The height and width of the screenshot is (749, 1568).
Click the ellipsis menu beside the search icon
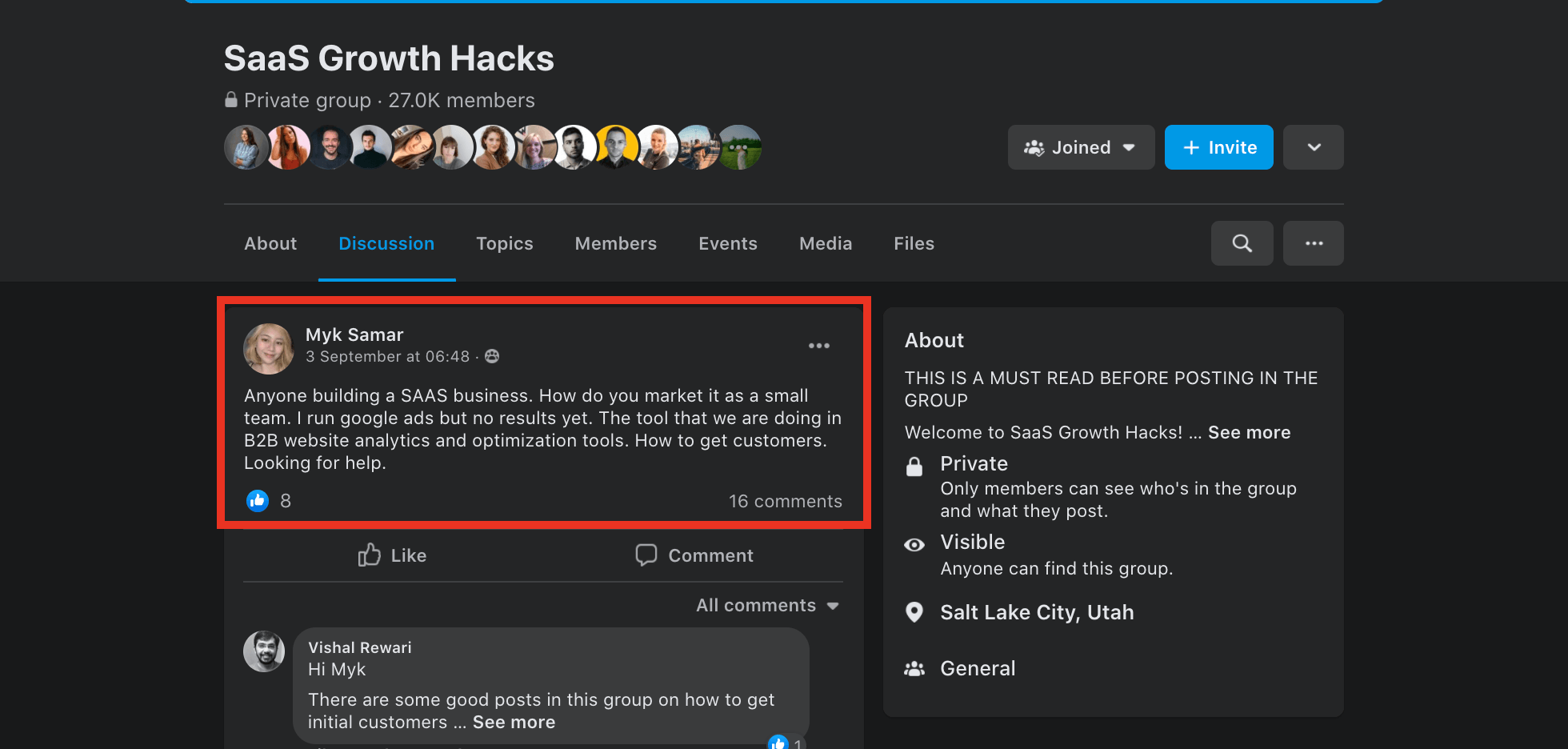pos(1313,243)
